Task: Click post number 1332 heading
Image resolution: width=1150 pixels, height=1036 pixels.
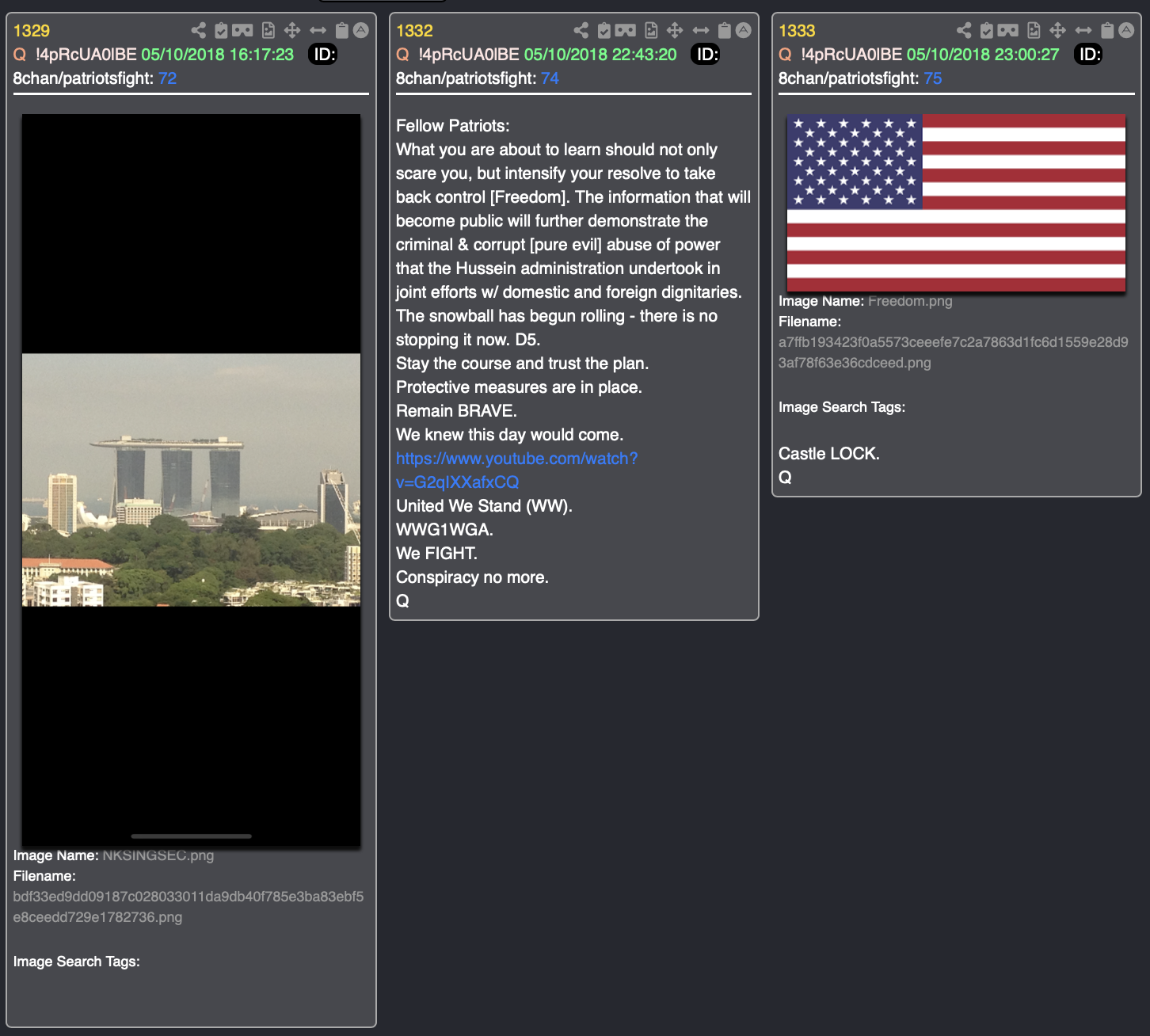Action: (x=414, y=31)
